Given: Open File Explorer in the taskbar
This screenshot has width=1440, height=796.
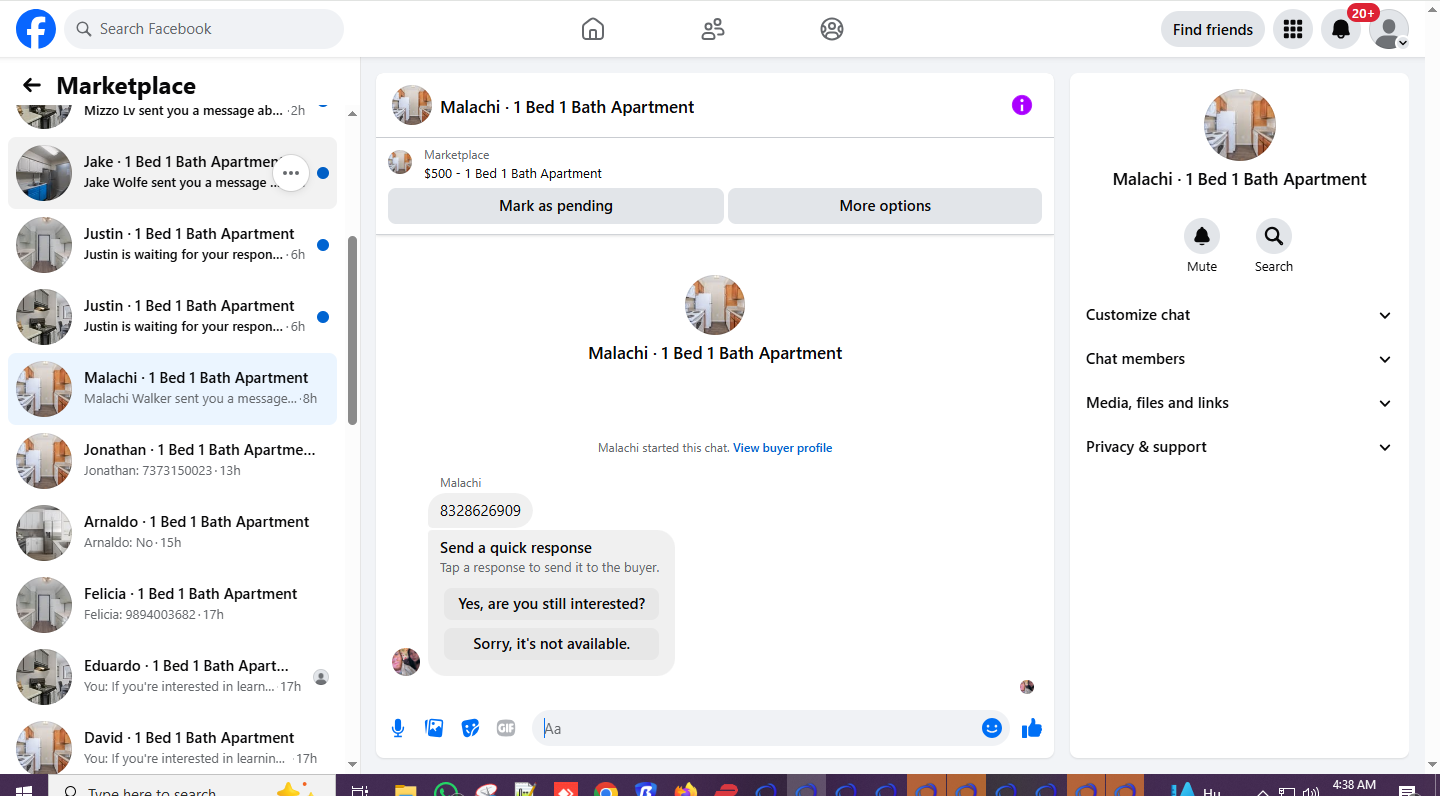Looking at the screenshot, I should (405, 790).
